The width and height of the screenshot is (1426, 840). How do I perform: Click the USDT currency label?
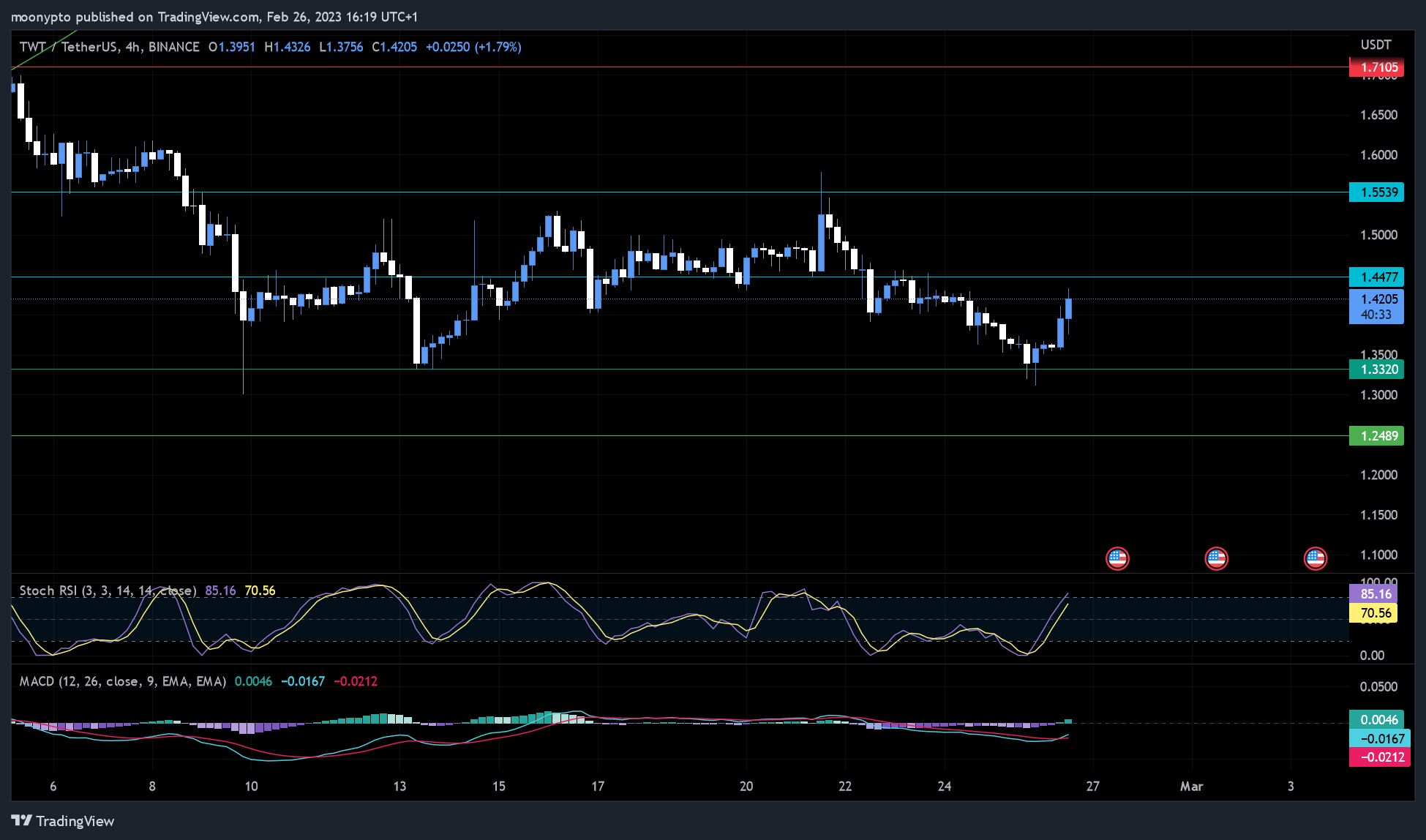pyautogui.click(x=1376, y=45)
